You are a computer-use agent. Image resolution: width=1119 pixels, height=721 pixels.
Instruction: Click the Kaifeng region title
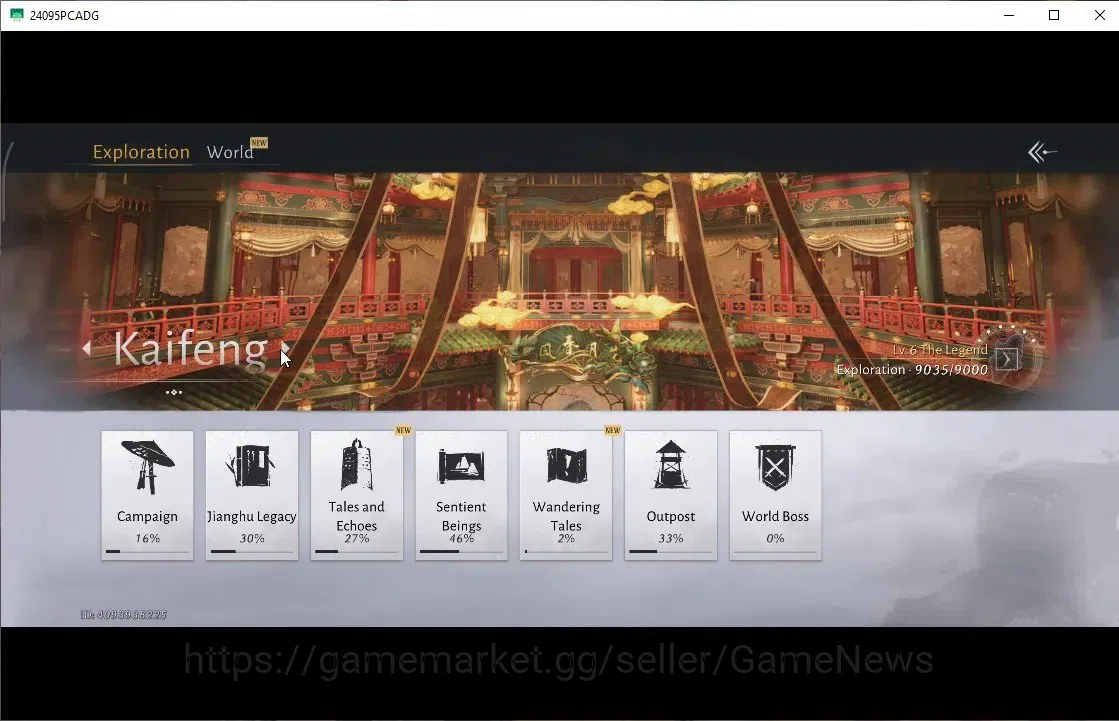(x=191, y=349)
